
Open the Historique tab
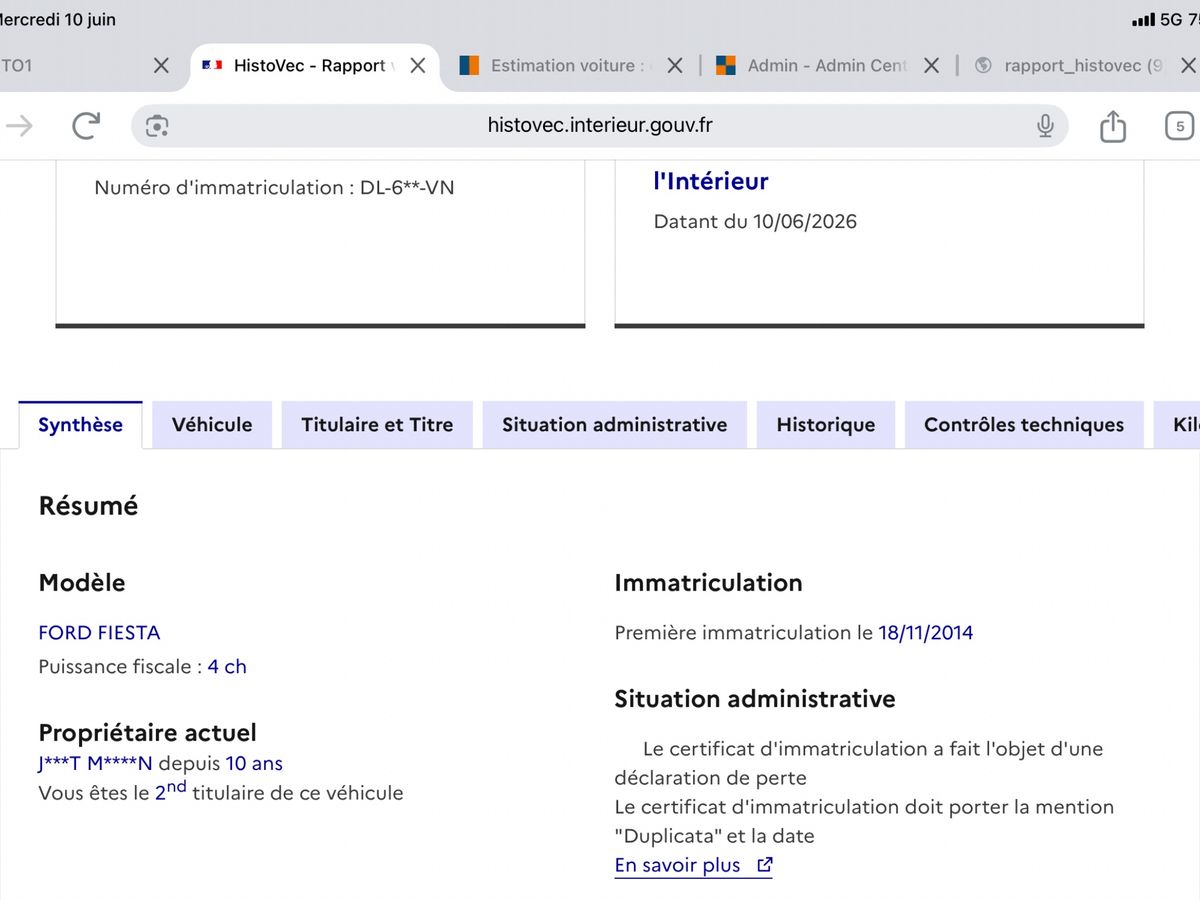tap(826, 425)
